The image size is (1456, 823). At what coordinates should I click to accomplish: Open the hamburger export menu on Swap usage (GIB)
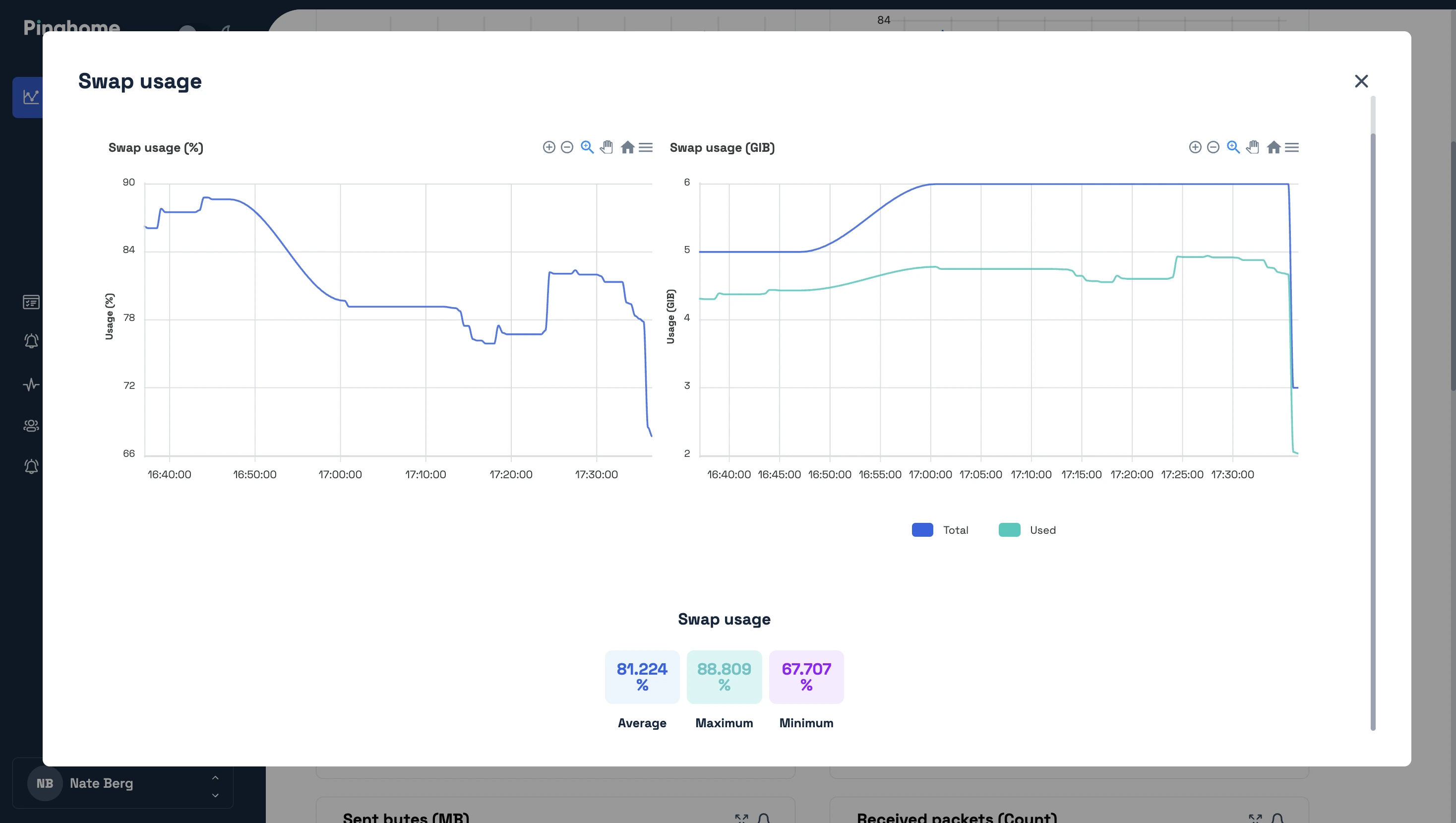(1293, 147)
